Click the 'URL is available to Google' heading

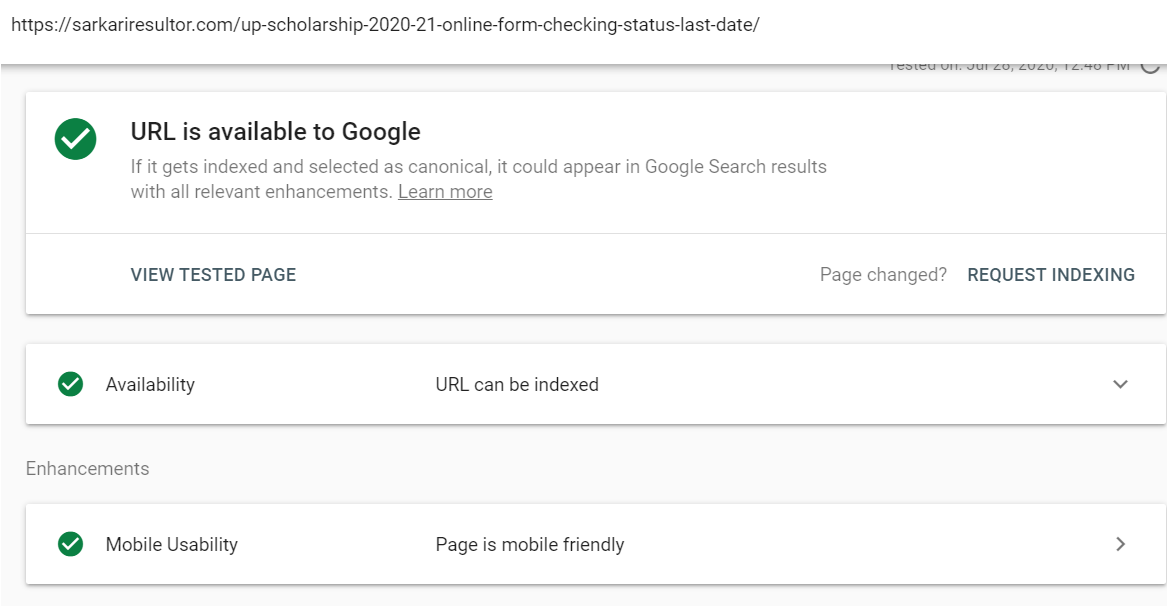[x=276, y=132]
